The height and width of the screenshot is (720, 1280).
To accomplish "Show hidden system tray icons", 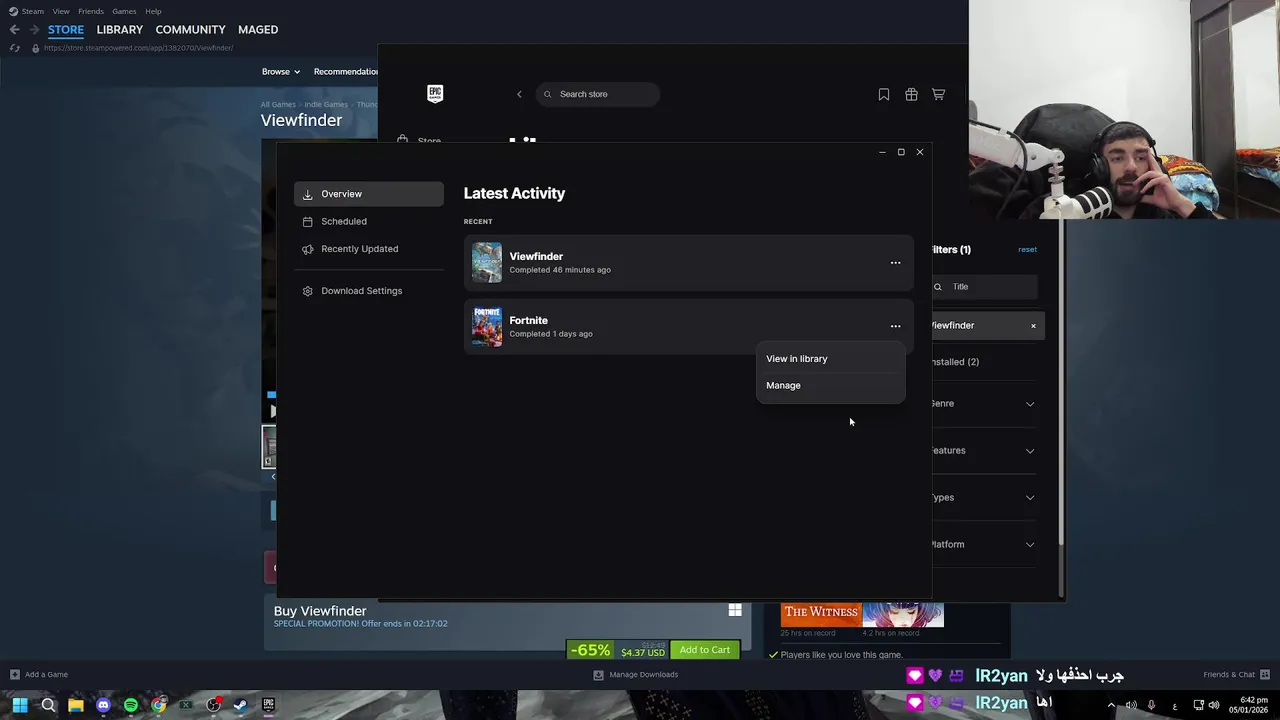I will pyautogui.click(x=1110, y=706).
